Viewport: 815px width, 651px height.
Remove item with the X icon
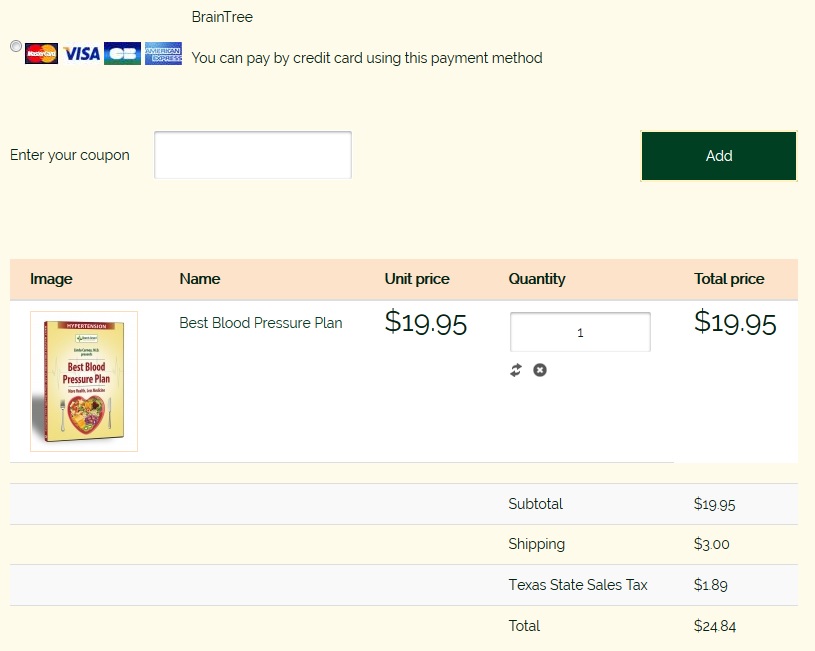coord(540,370)
